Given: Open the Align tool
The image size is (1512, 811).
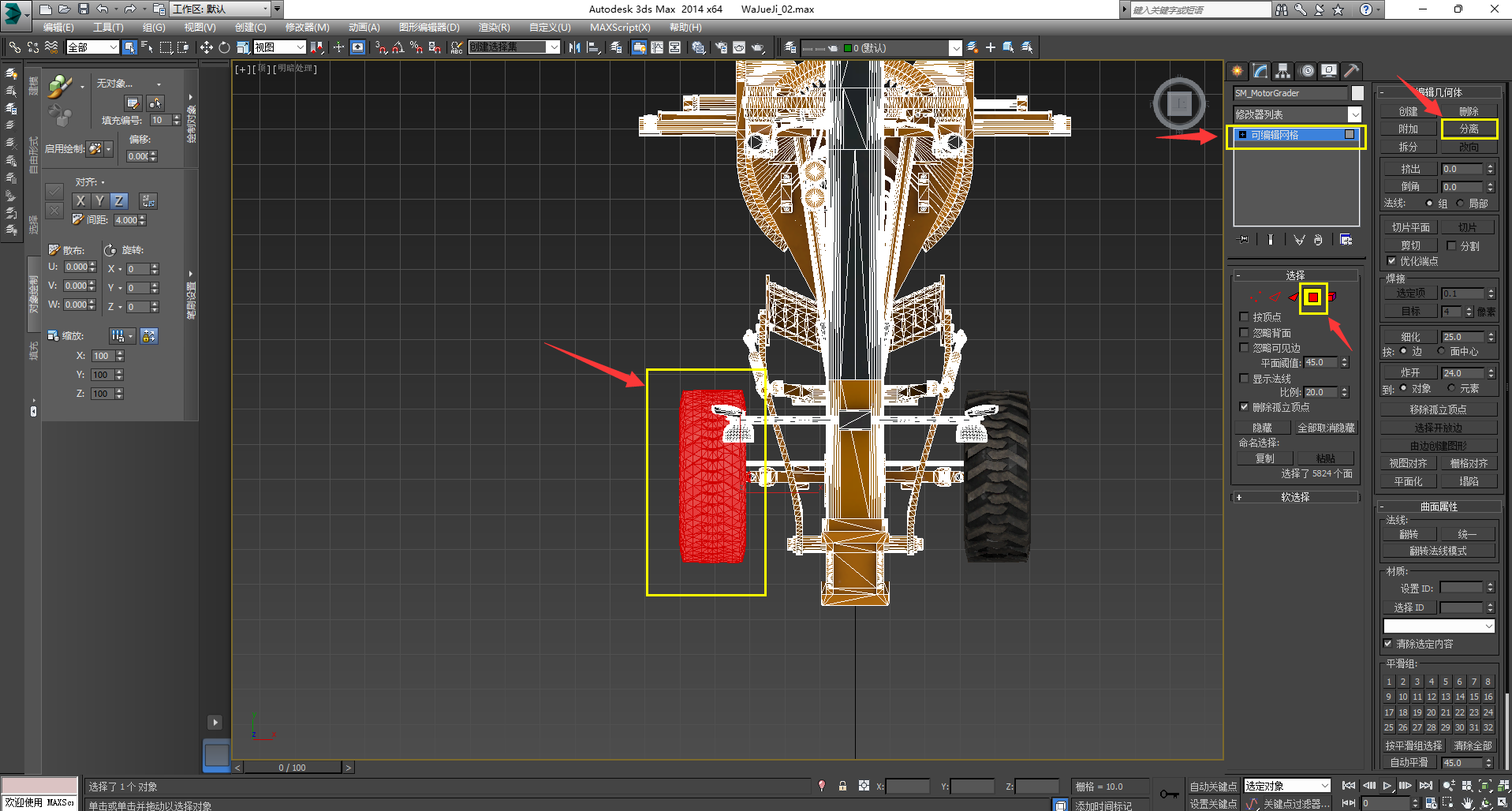Looking at the screenshot, I should point(593,47).
